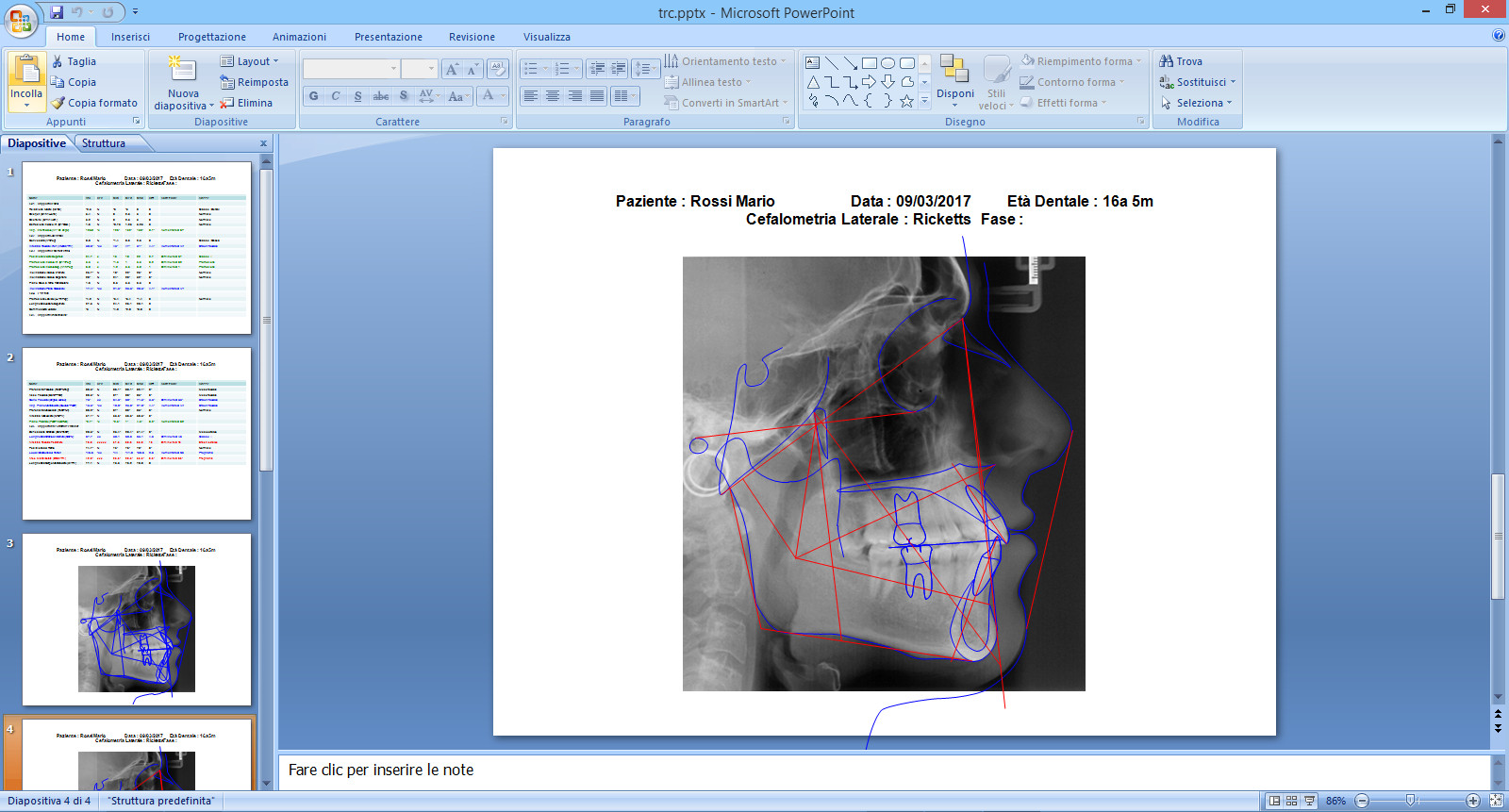Delete slide with Elimina
The width and height of the screenshot is (1509, 812).
click(x=246, y=103)
